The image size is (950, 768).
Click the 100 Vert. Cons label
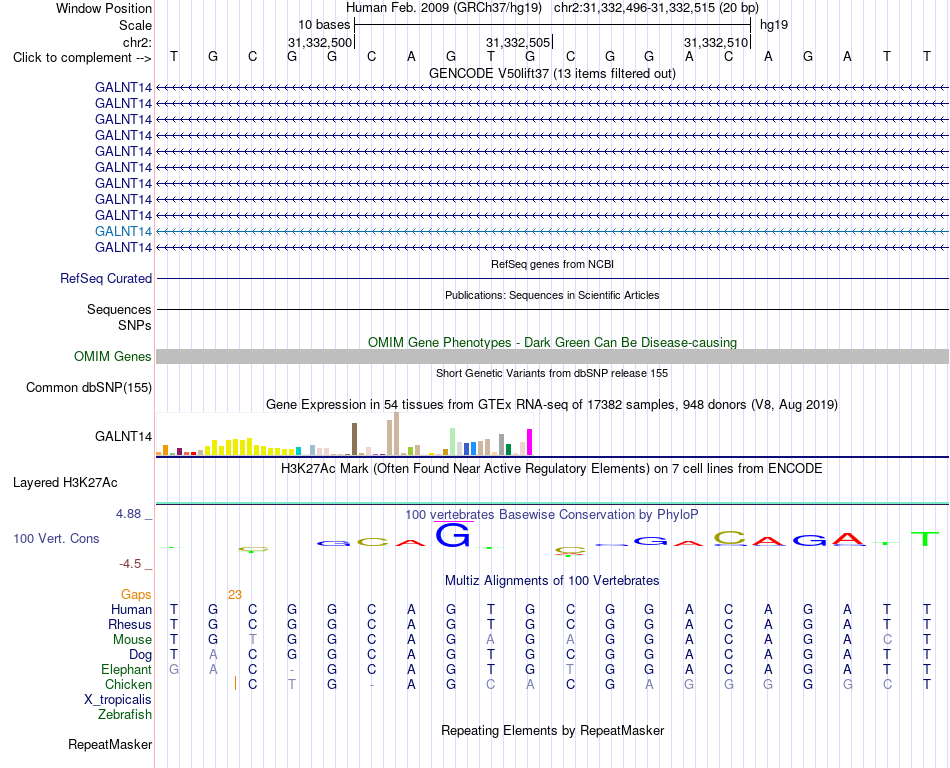(56, 538)
